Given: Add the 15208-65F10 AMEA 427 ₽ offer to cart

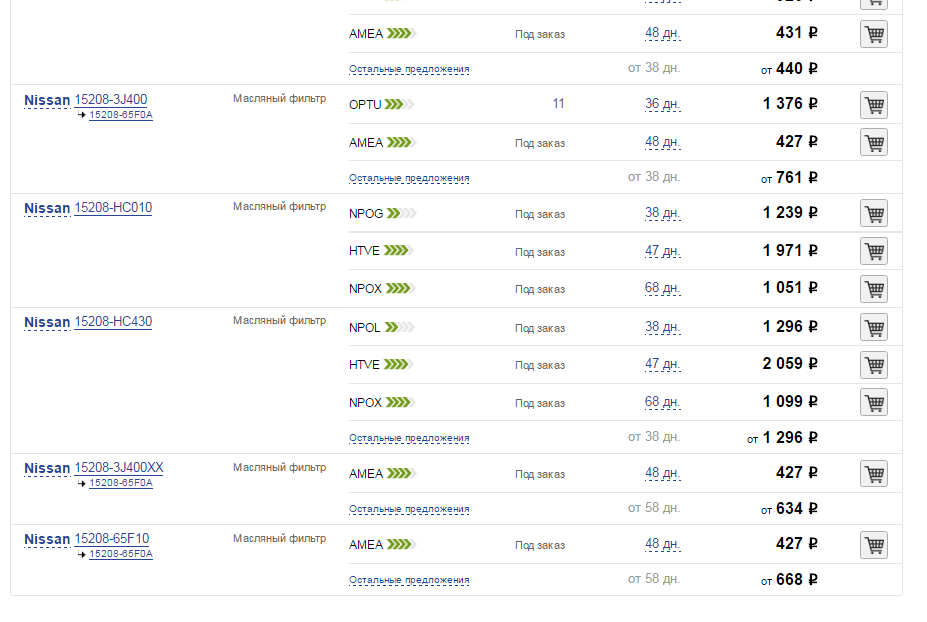Looking at the screenshot, I should click(874, 545).
